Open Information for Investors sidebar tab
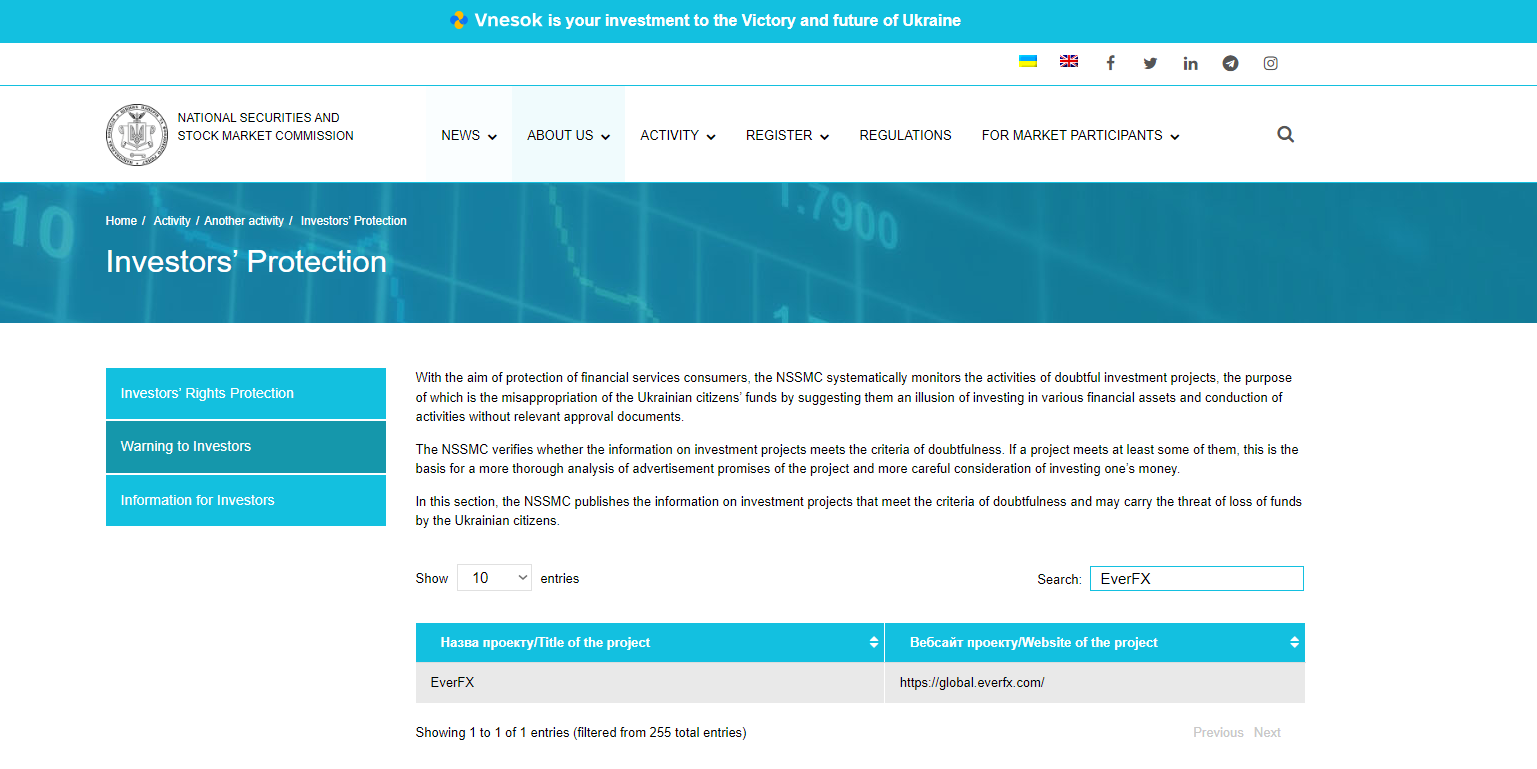This screenshot has width=1537, height=769. (246, 500)
